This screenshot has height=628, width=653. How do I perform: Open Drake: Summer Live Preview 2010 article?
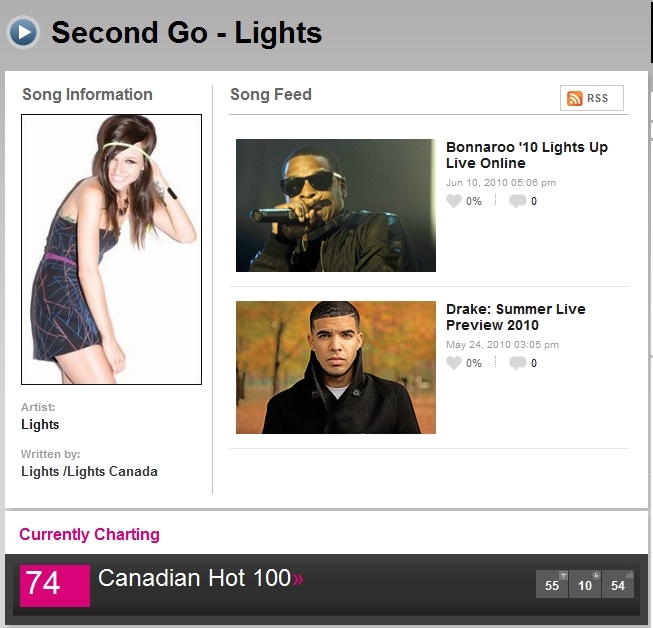(x=515, y=317)
